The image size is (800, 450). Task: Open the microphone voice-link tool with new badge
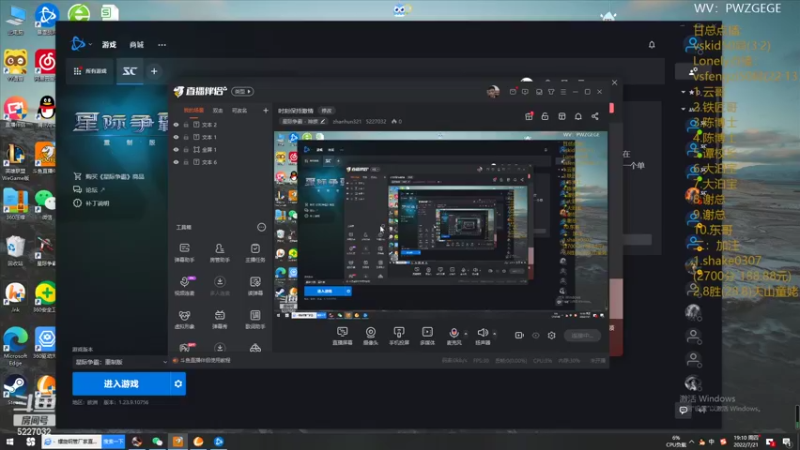coord(185,285)
